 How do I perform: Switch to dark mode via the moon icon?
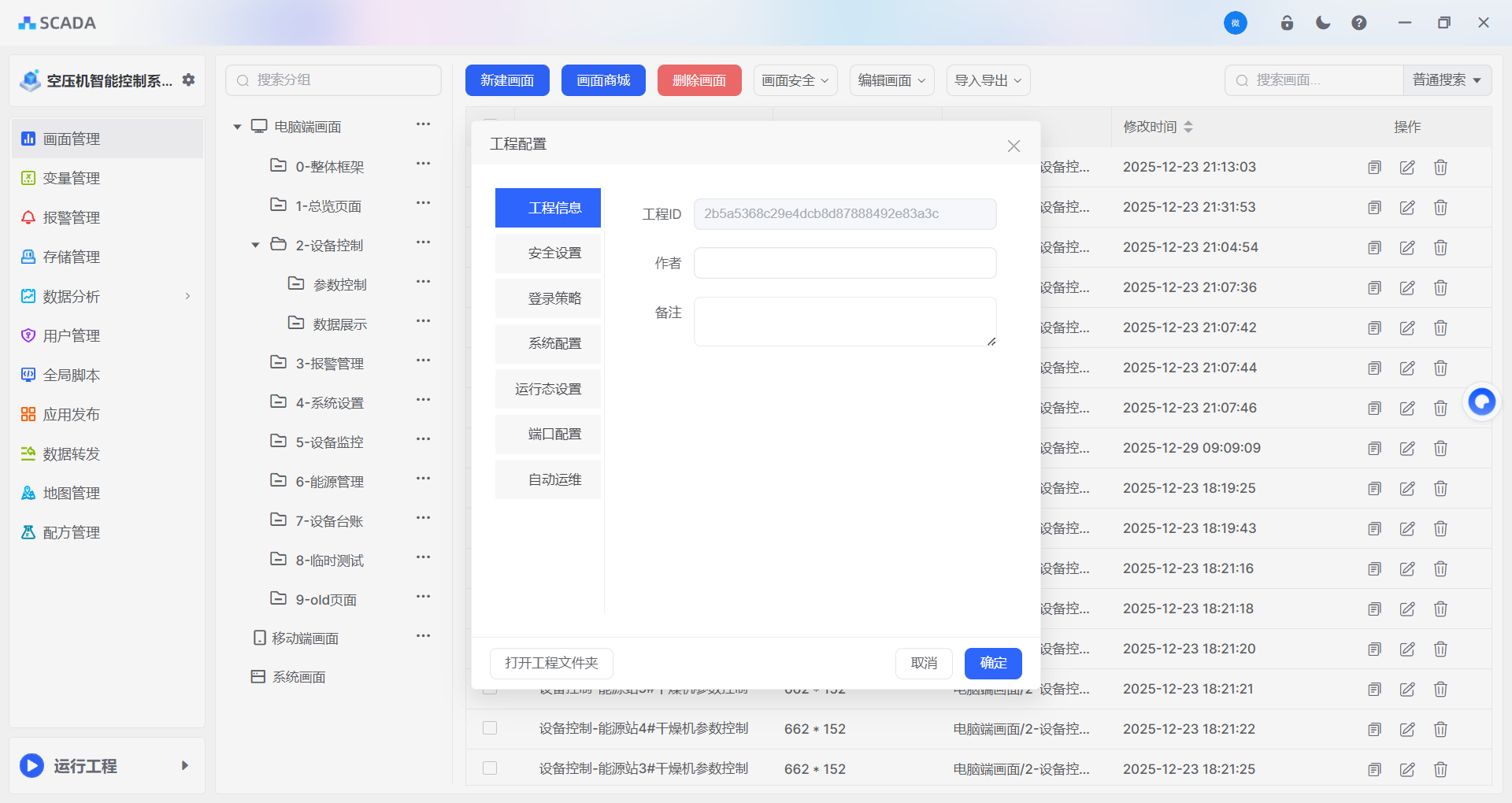[x=1322, y=22]
